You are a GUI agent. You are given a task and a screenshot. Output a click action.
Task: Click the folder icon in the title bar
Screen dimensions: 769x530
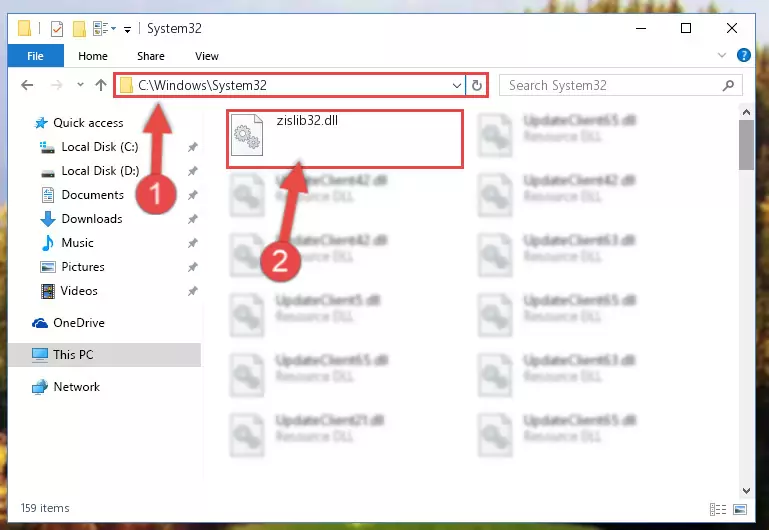pyautogui.click(x=25, y=28)
